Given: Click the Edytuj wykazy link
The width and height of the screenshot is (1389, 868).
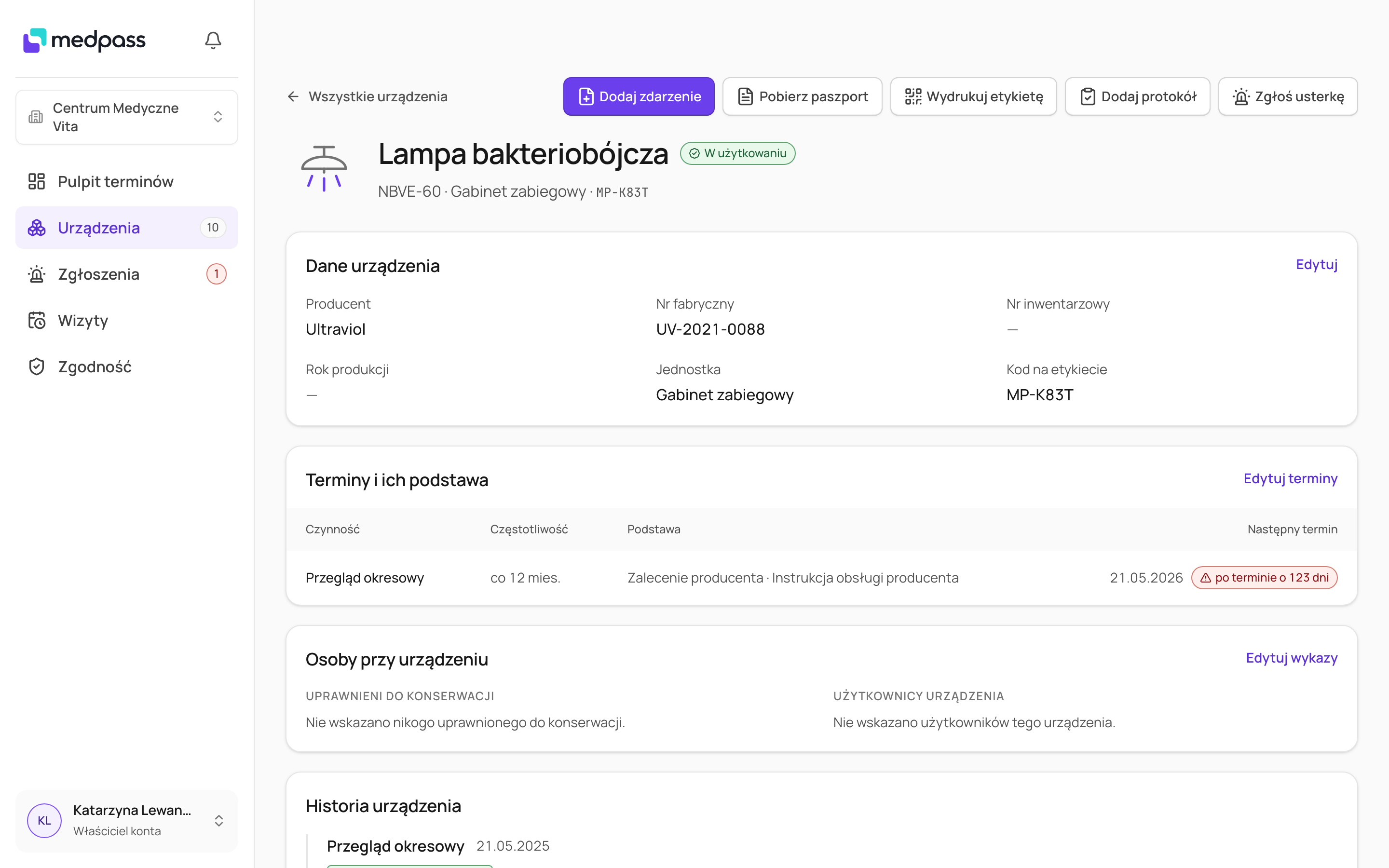Looking at the screenshot, I should coord(1292,658).
